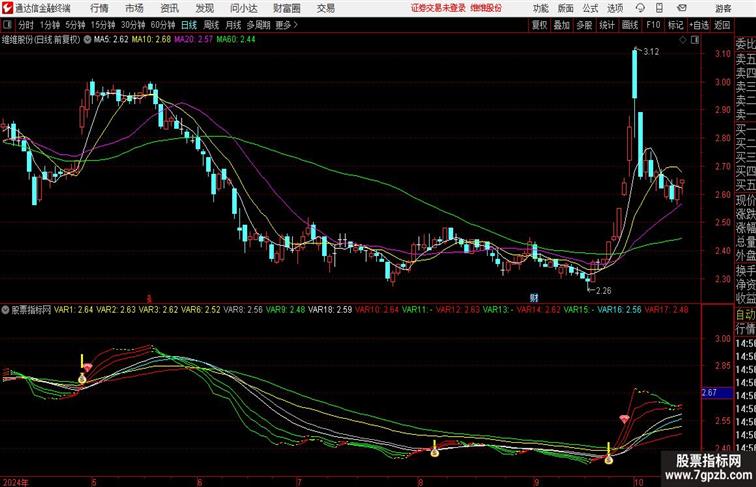Switch to 15分钟 period tab
This screenshot has width=756, height=487.
click(x=103, y=25)
